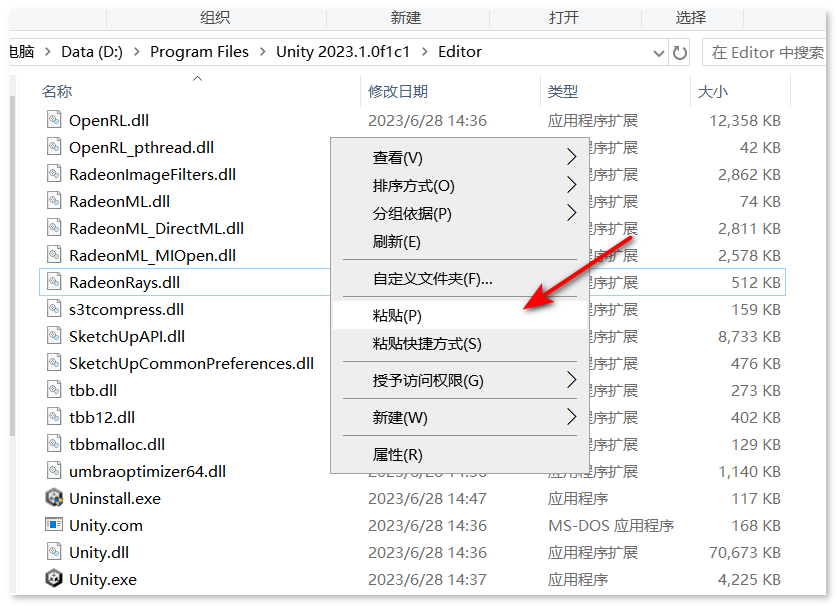The height and width of the screenshot is (606, 837).
Task: Click size value 12,358 KB
Action: point(745,120)
